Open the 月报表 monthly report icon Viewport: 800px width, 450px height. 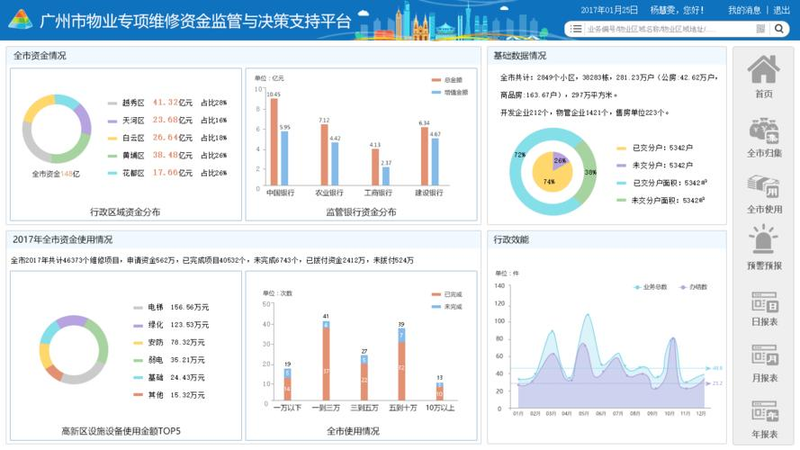(764, 355)
